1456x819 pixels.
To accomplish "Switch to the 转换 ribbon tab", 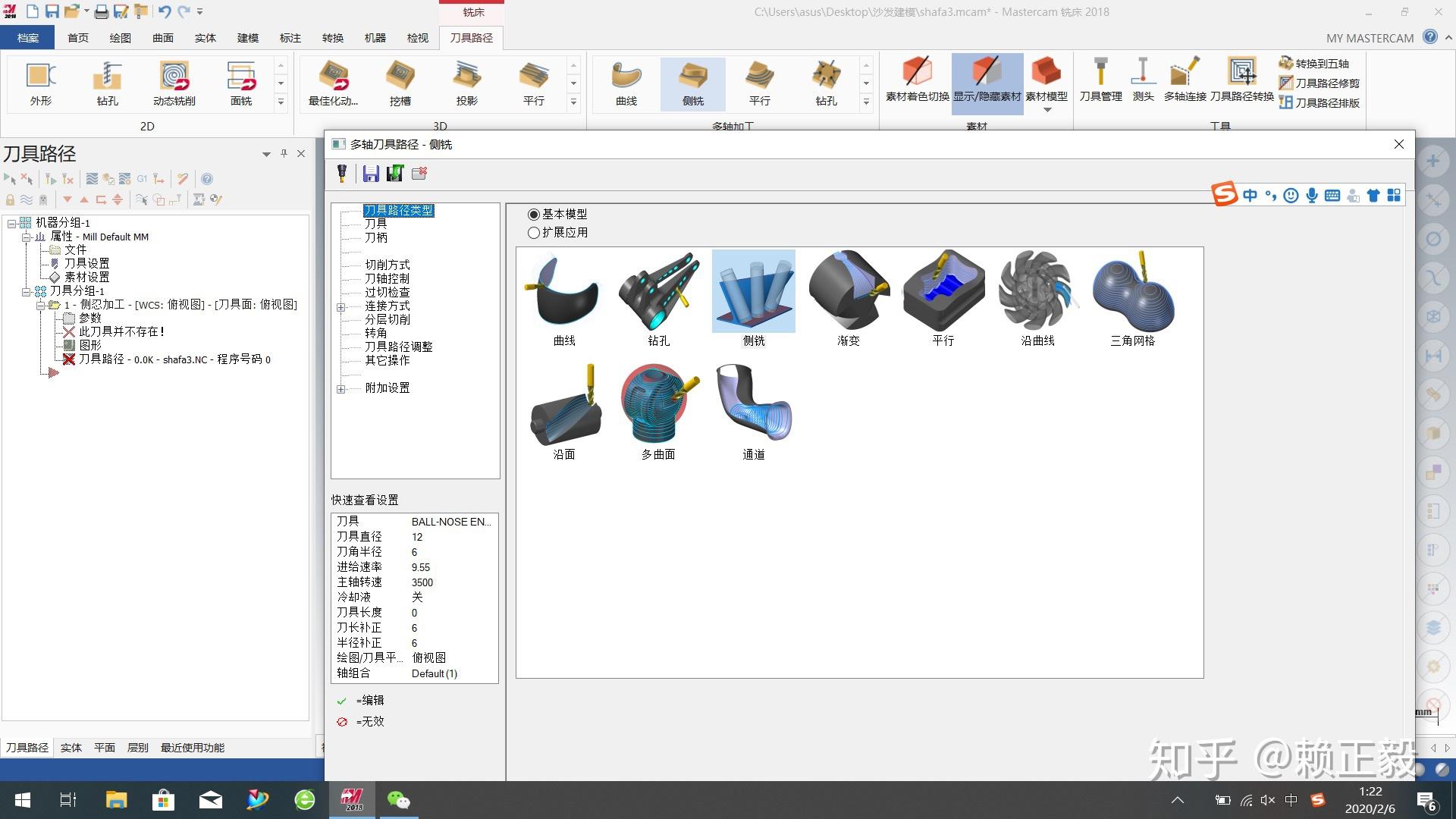I will tap(332, 37).
